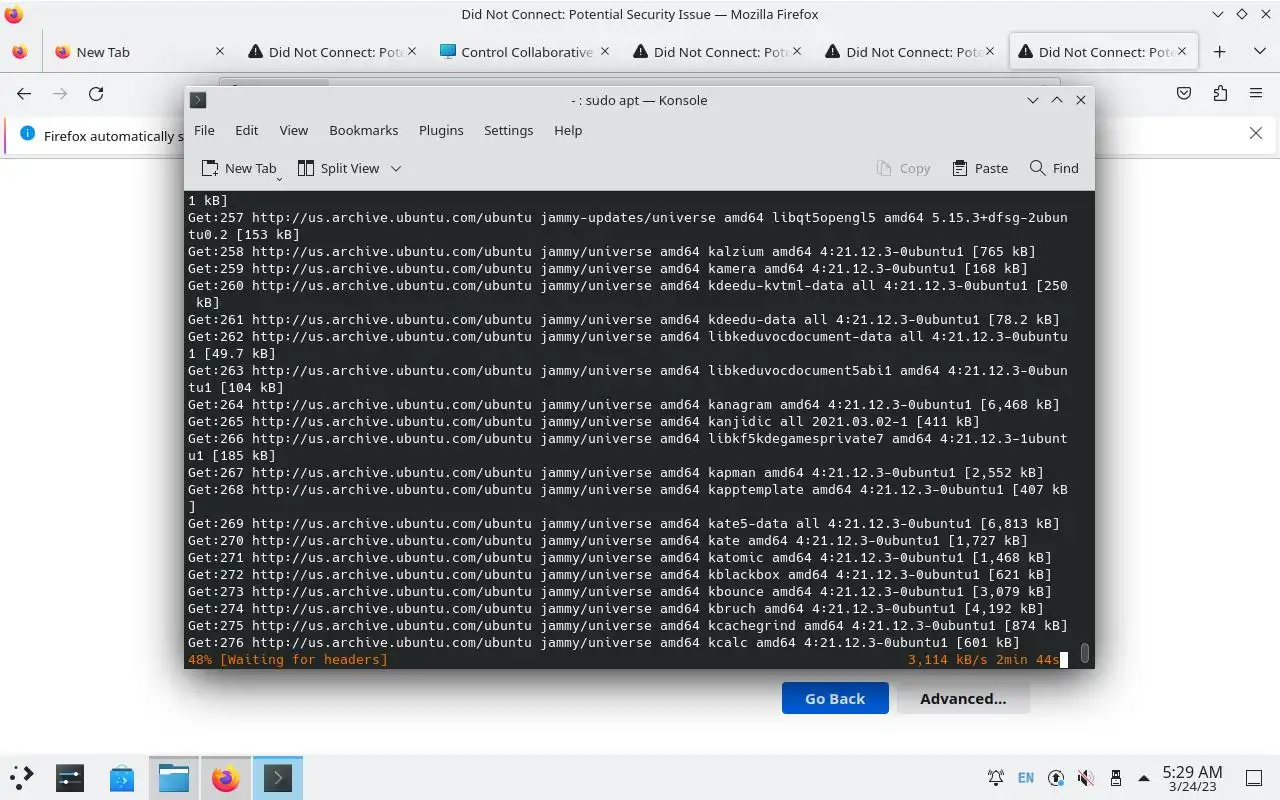
Task: Click the info icon in notification bar
Action: tap(27, 134)
